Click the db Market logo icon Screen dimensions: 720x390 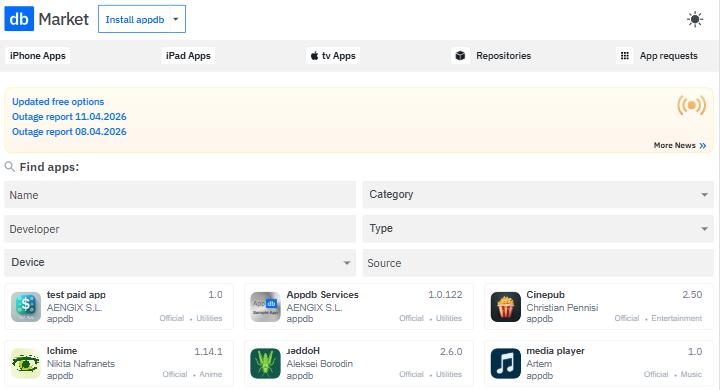[19, 19]
